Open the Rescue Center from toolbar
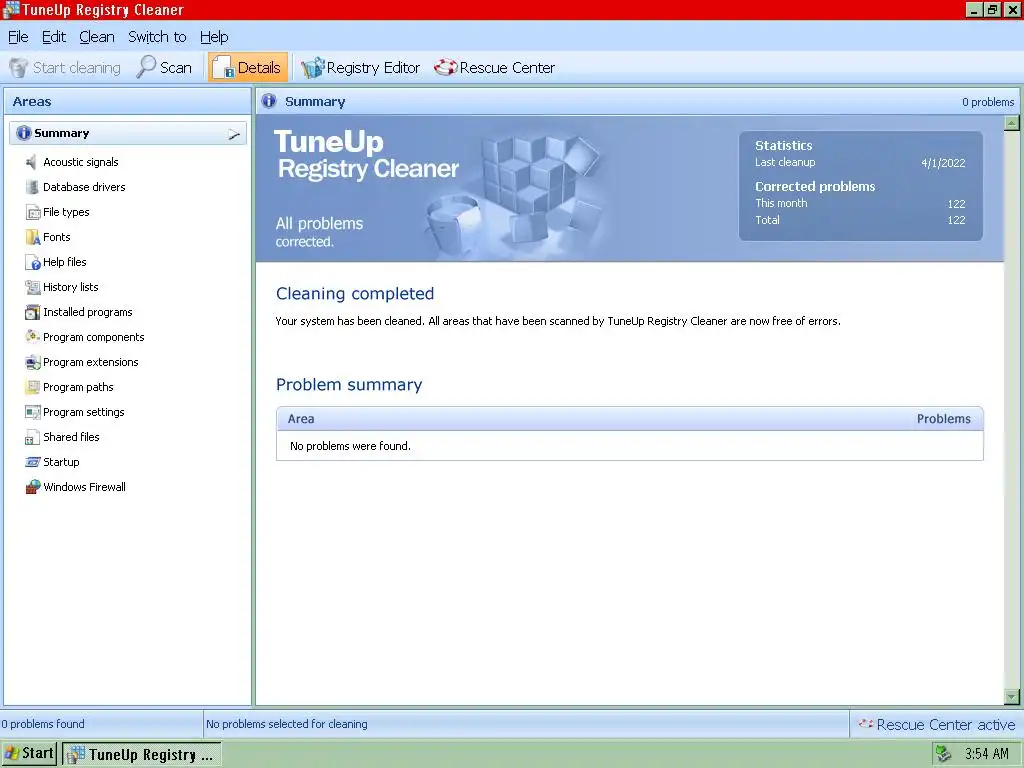This screenshot has width=1024, height=768. [494, 68]
